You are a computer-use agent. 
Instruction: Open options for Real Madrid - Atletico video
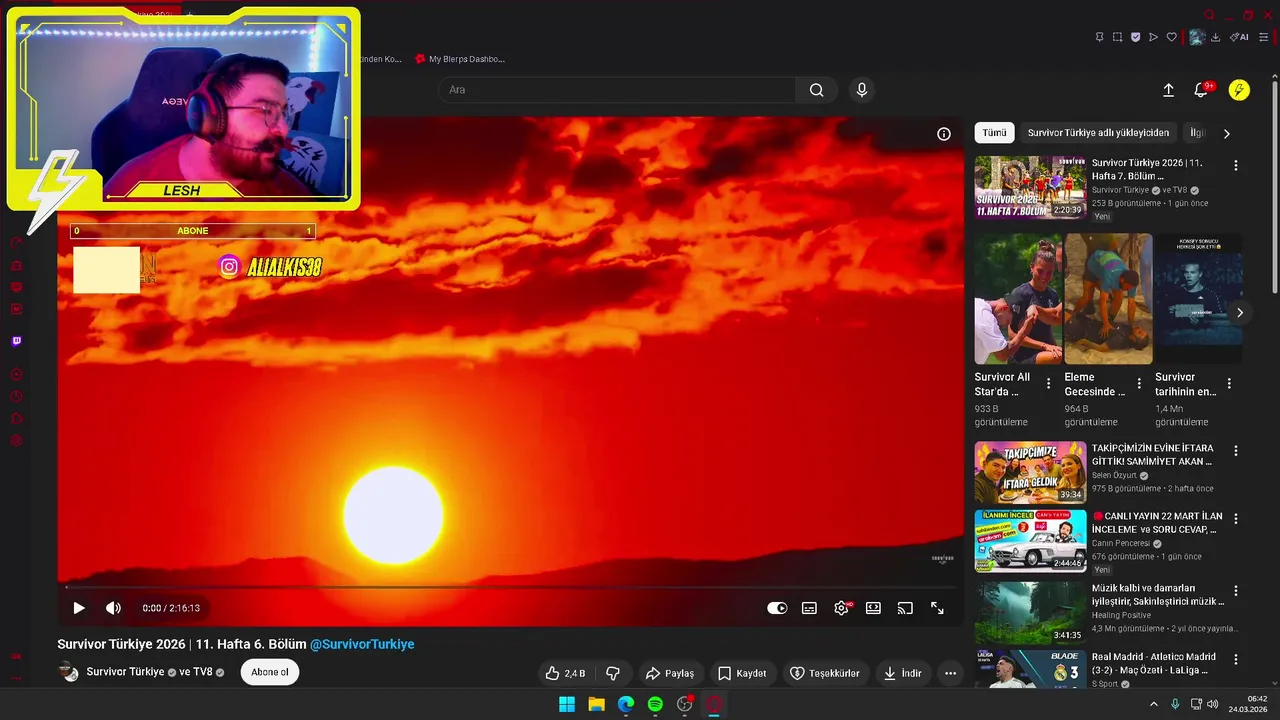[1235, 659]
